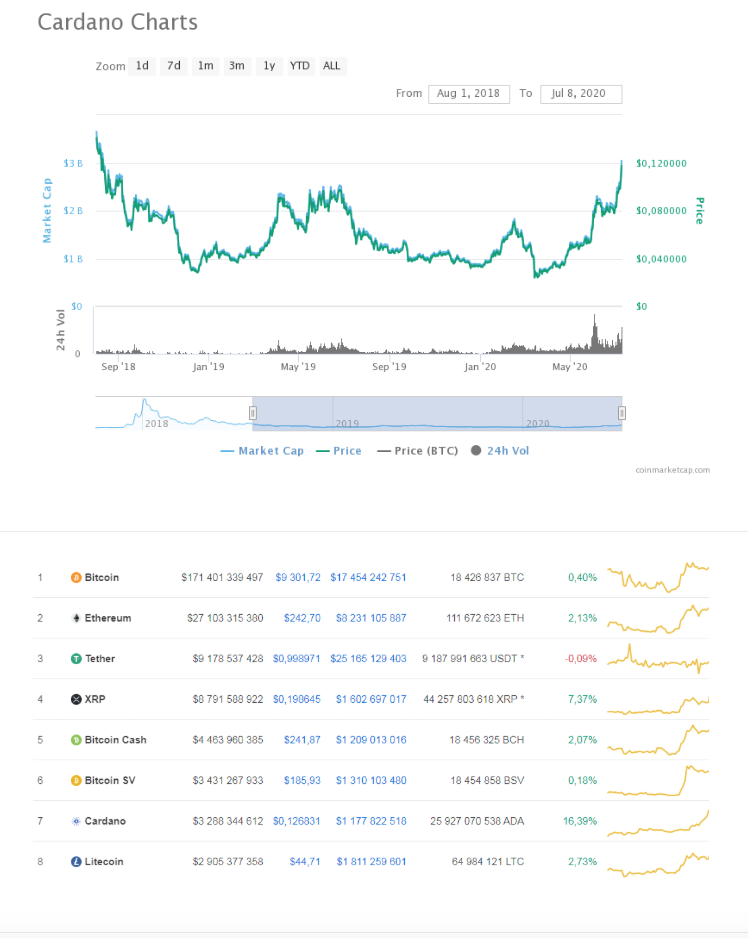This screenshot has width=748, height=938.
Task: Open the Bitcoin SV 7-day sparkline chart
Action: click(658, 781)
